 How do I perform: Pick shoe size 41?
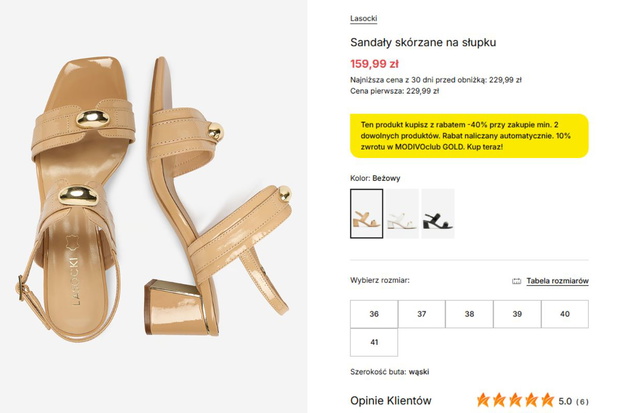pos(374,342)
